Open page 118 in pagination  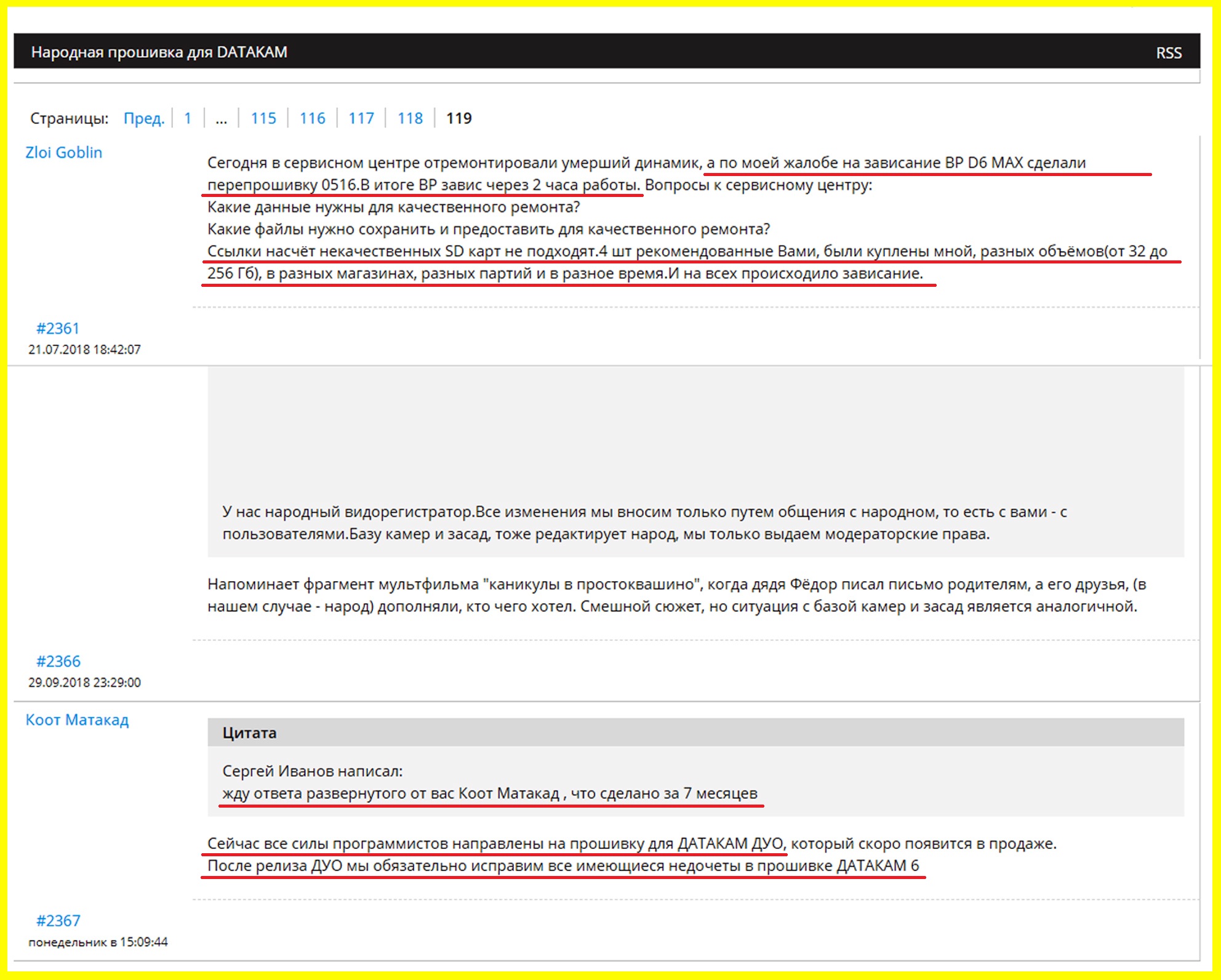[410, 118]
